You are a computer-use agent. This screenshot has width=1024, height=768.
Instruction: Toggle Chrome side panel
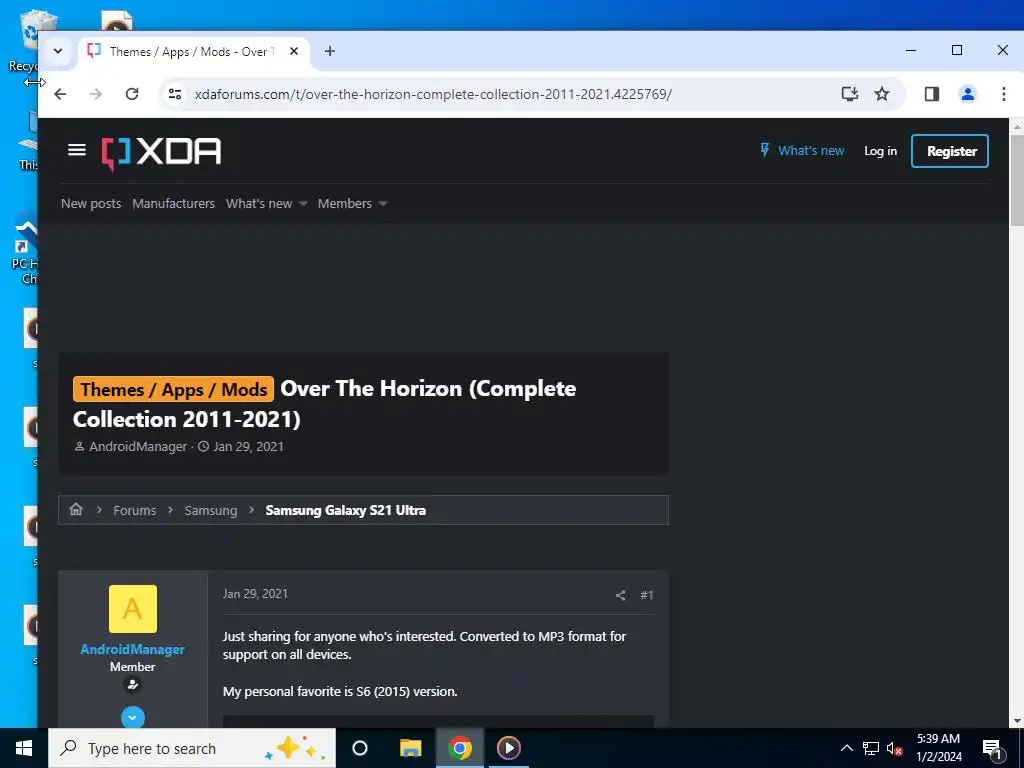932,94
